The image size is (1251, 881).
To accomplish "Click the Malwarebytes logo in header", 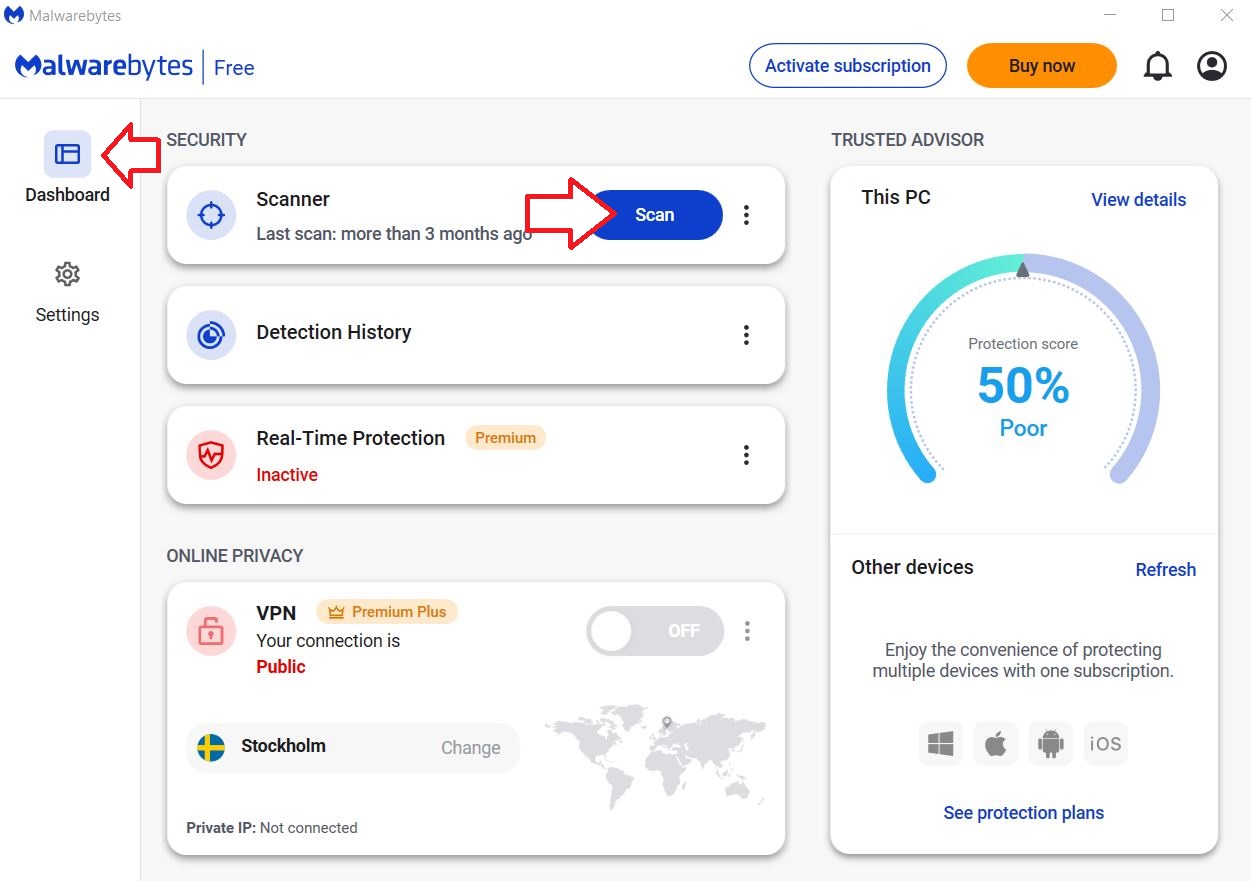I will tap(104, 67).
